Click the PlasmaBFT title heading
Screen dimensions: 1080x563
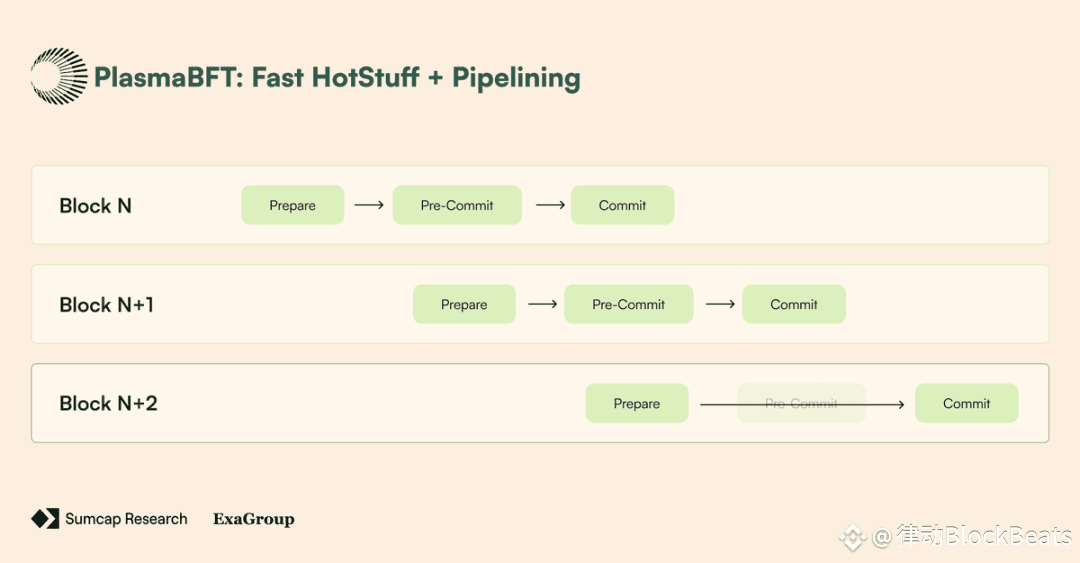pos(337,77)
